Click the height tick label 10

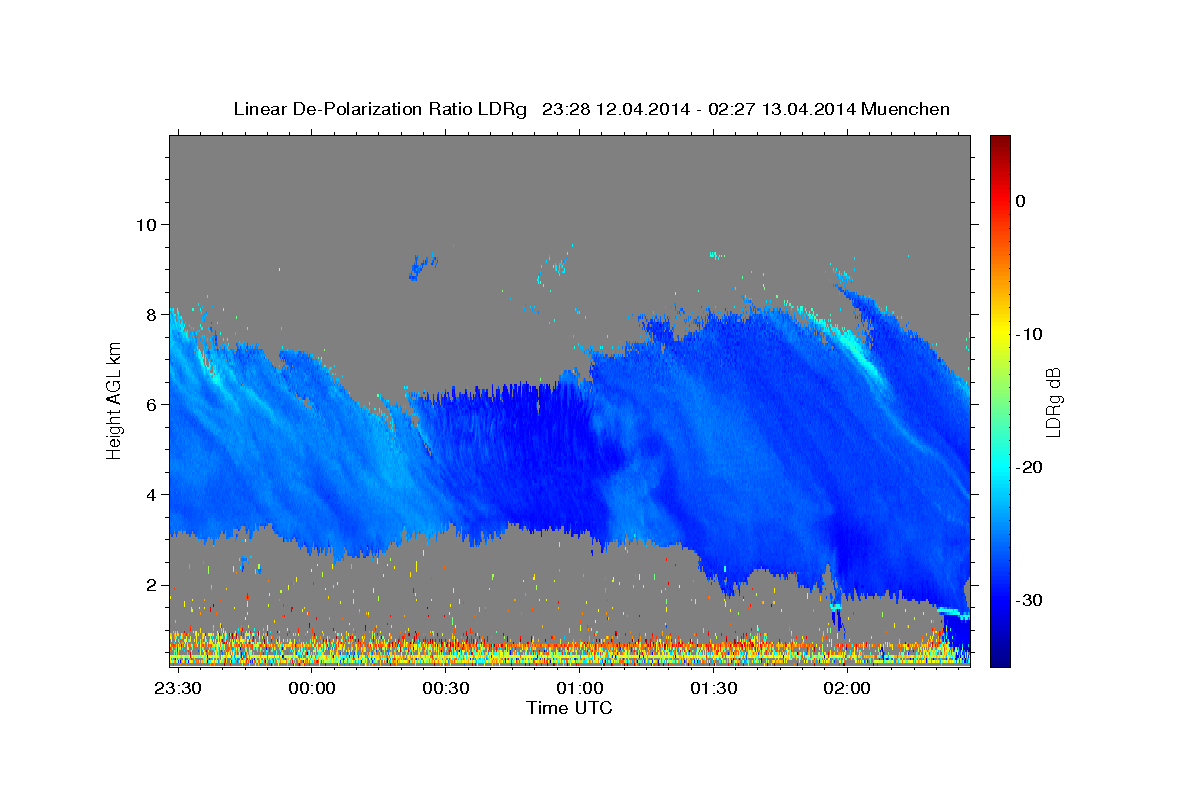(x=145, y=224)
